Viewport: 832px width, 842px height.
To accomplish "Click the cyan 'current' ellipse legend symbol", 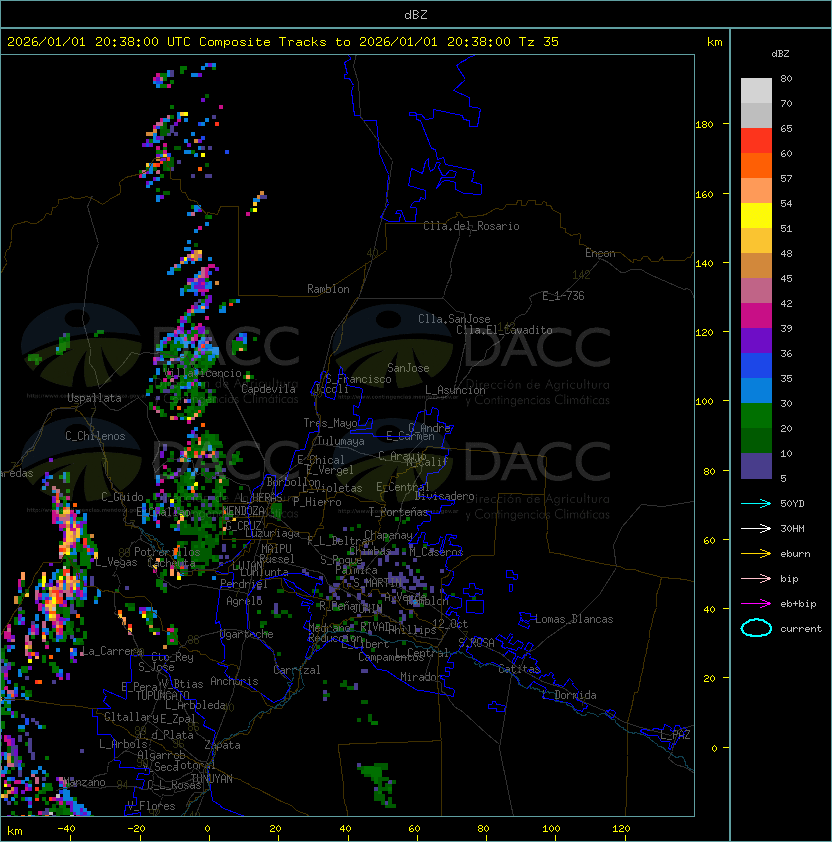I will [x=756, y=628].
